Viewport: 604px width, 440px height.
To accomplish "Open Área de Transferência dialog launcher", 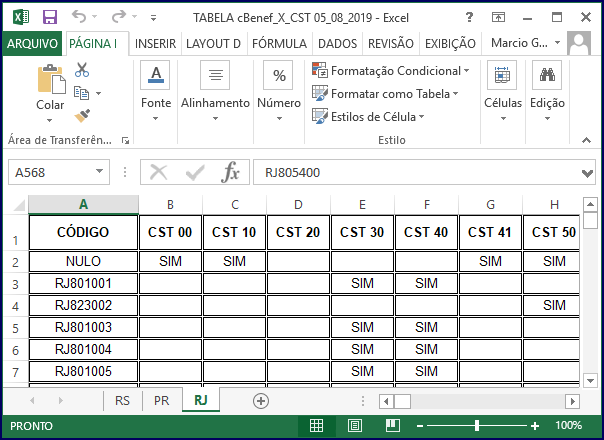I will point(125,141).
